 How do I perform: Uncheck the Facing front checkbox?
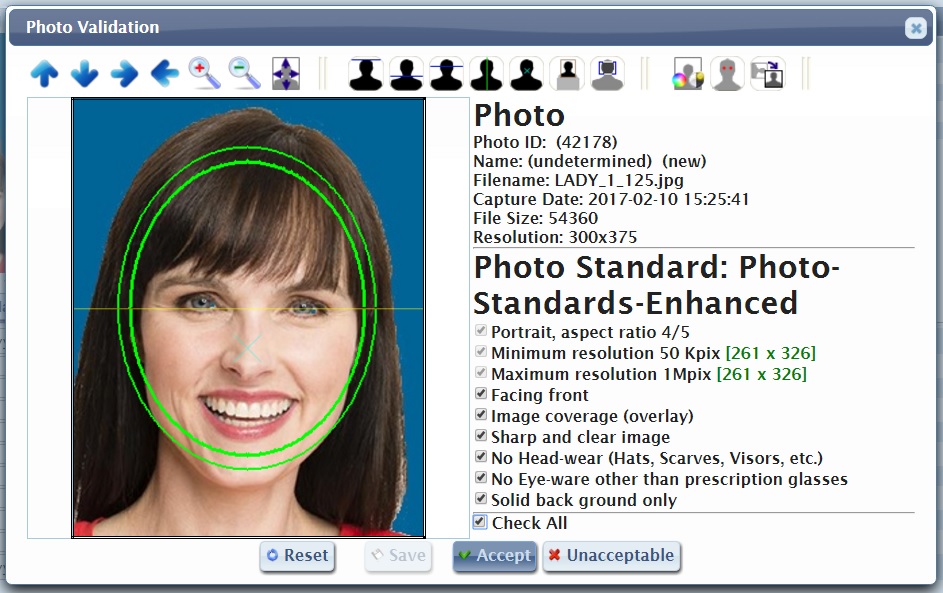[481, 393]
